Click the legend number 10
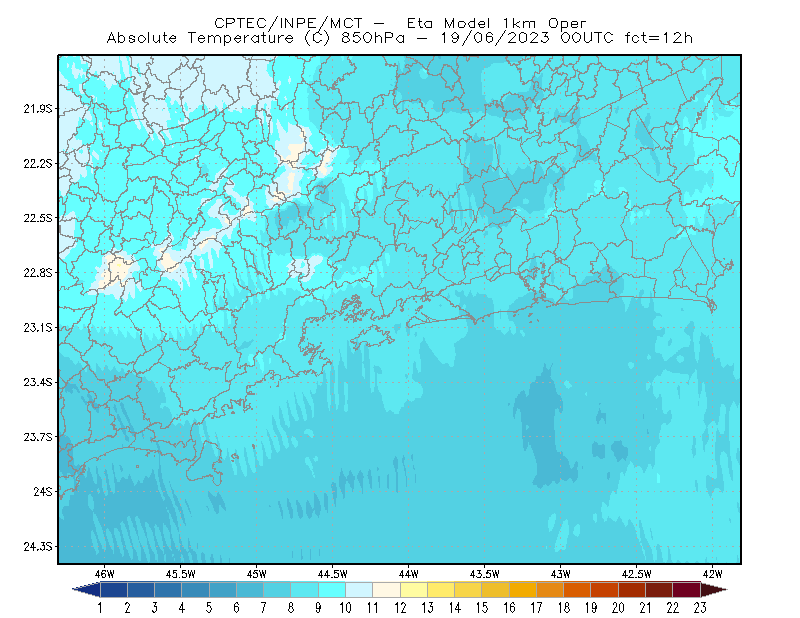This screenshot has width=800, height=618. coord(345,608)
